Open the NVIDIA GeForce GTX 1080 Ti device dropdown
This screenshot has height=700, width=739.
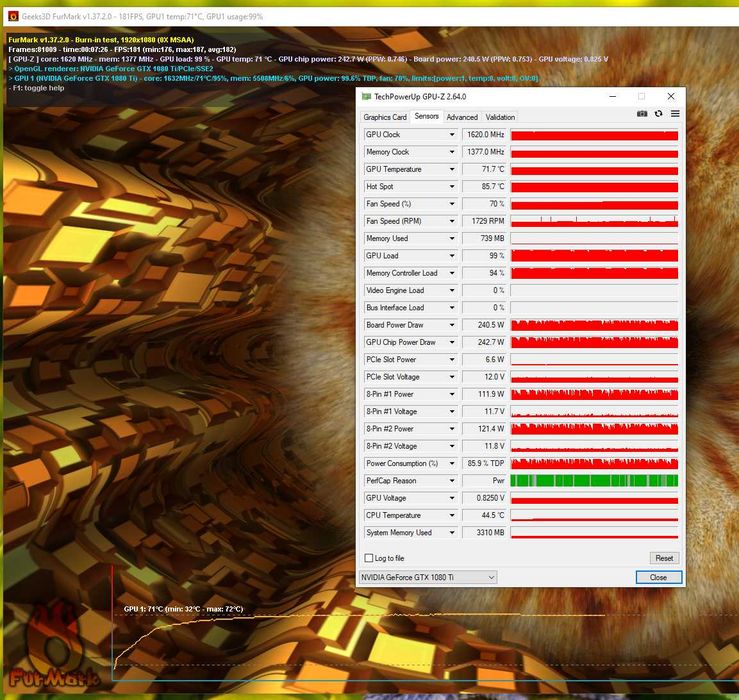pyautogui.click(x=428, y=577)
